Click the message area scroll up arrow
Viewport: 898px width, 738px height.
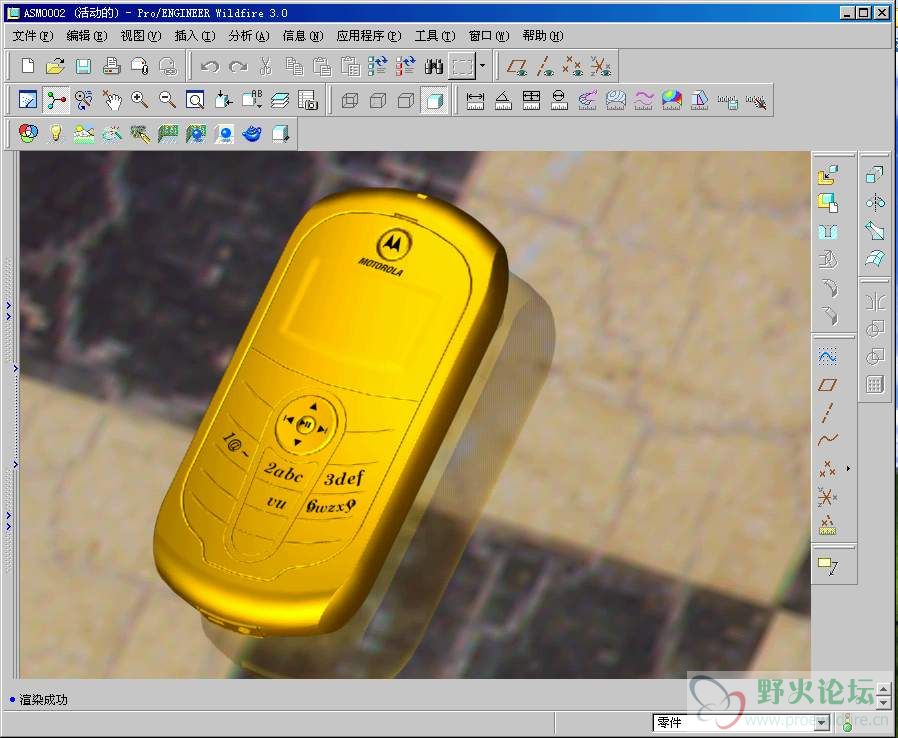click(x=884, y=689)
